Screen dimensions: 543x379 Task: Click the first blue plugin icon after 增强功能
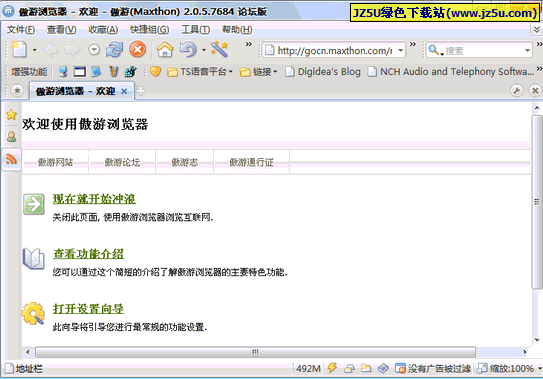click(x=63, y=72)
